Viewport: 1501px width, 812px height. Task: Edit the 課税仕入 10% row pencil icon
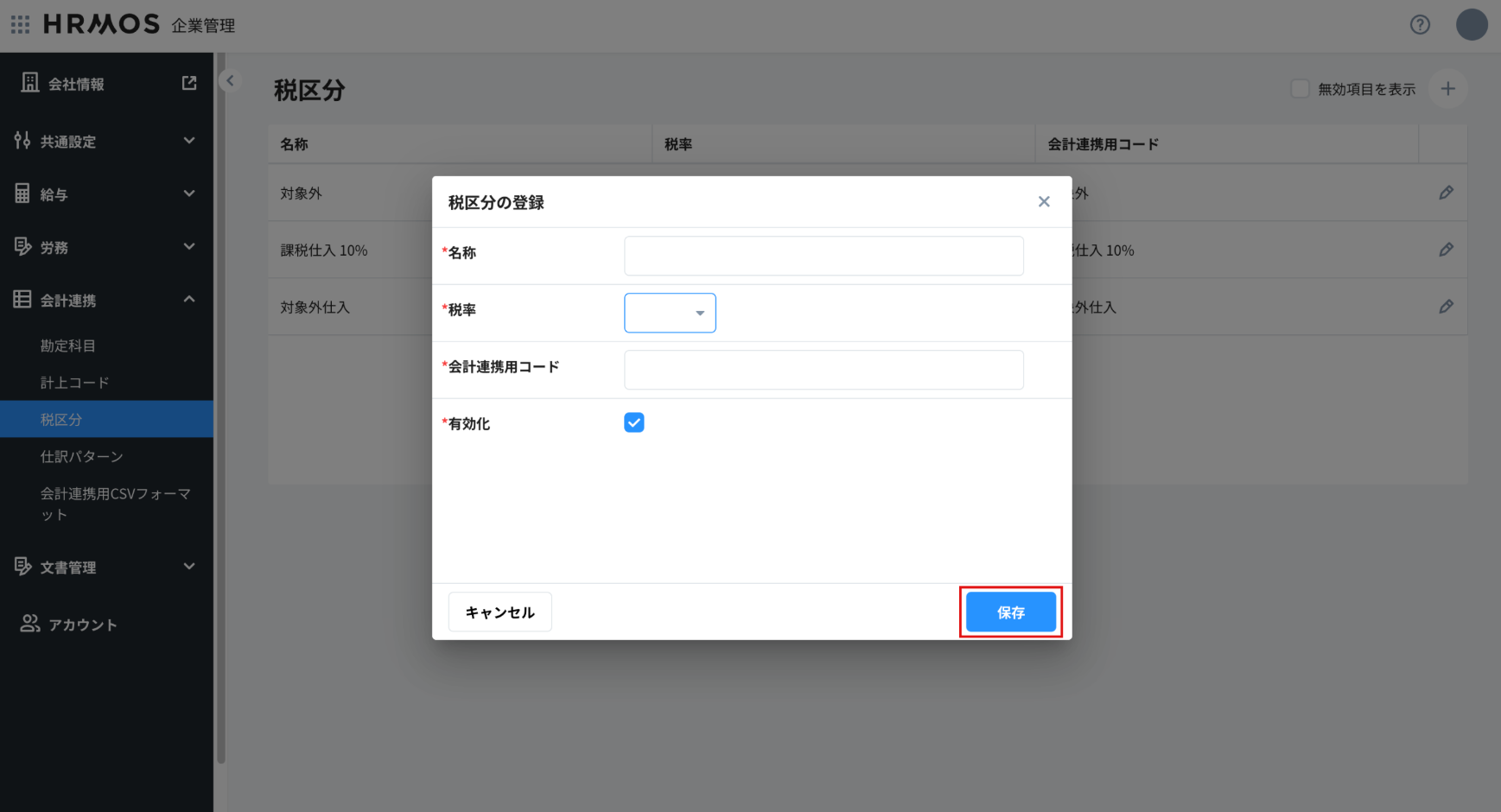coord(1446,250)
